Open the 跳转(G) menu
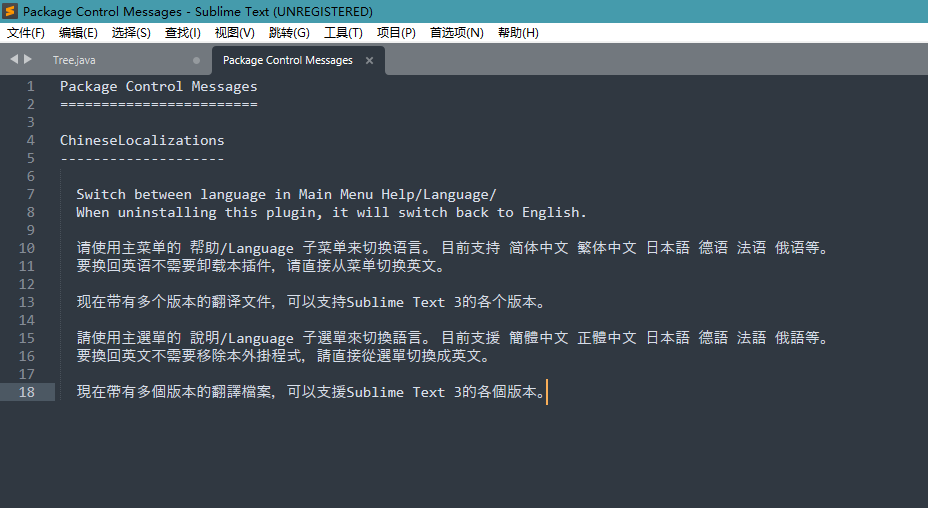 pyautogui.click(x=289, y=33)
